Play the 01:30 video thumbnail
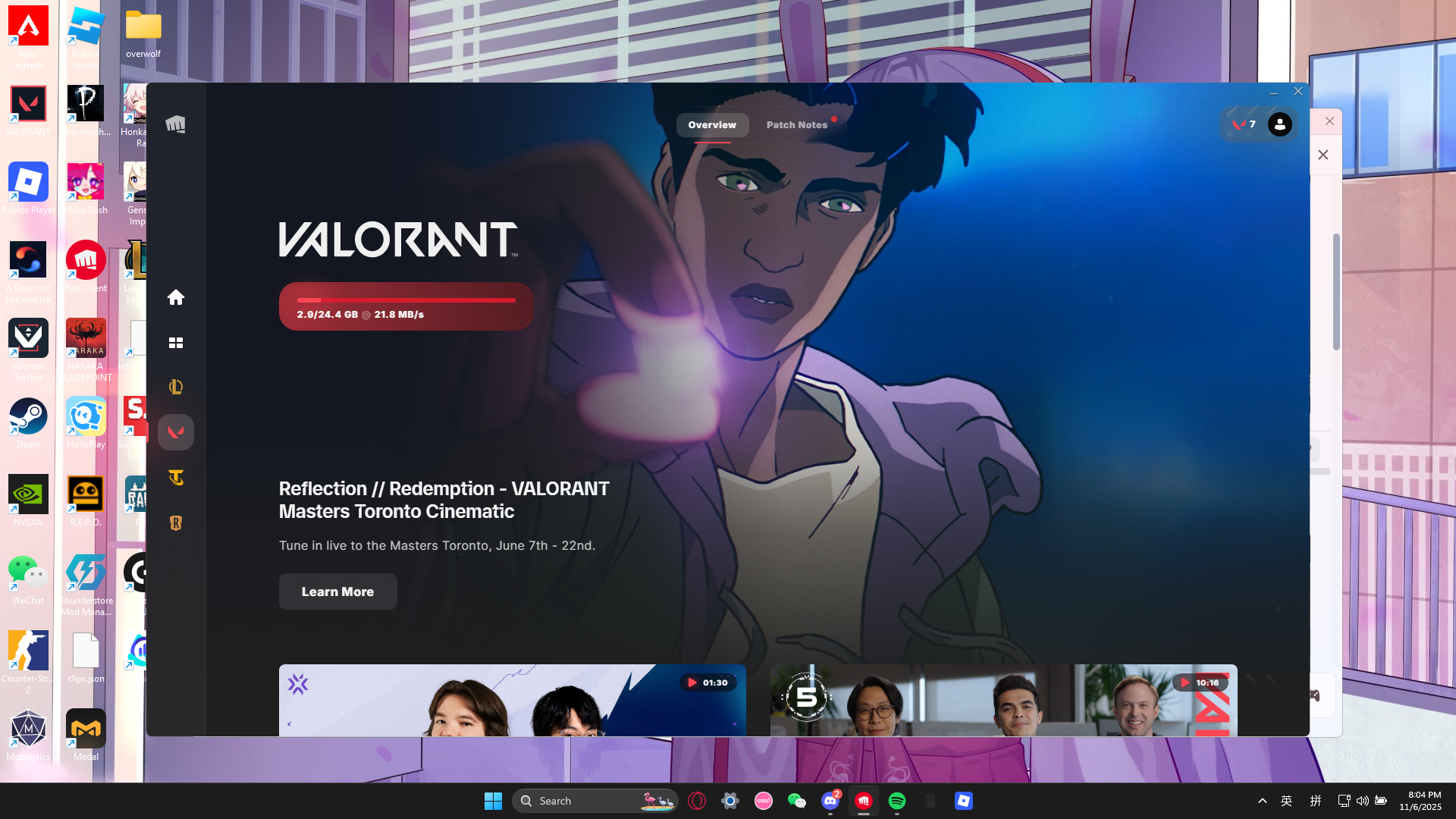Image resolution: width=1456 pixels, height=819 pixels. coord(512,700)
